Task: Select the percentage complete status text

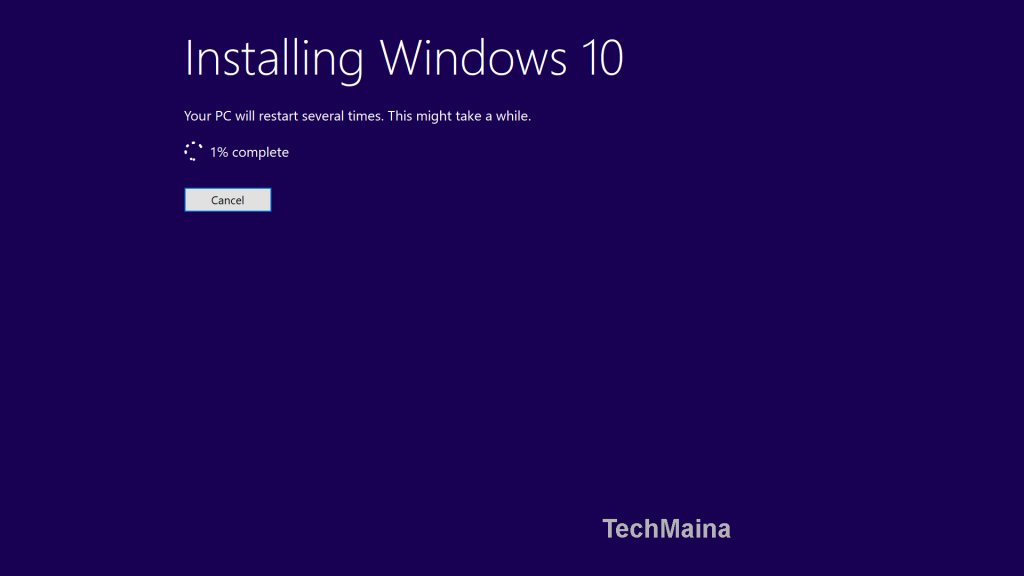Action: tap(248, 152)
